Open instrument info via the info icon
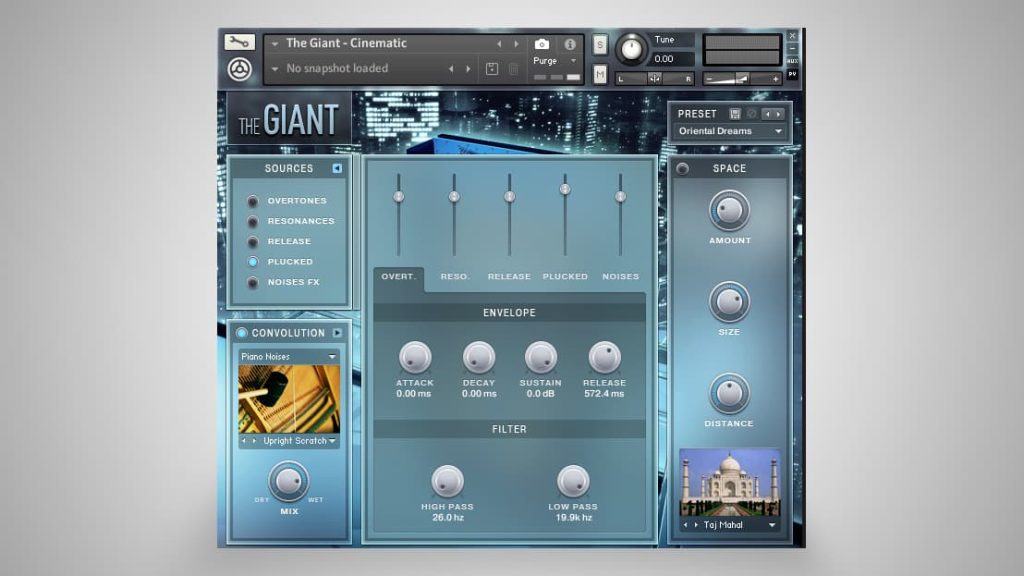 pos(571,43)
